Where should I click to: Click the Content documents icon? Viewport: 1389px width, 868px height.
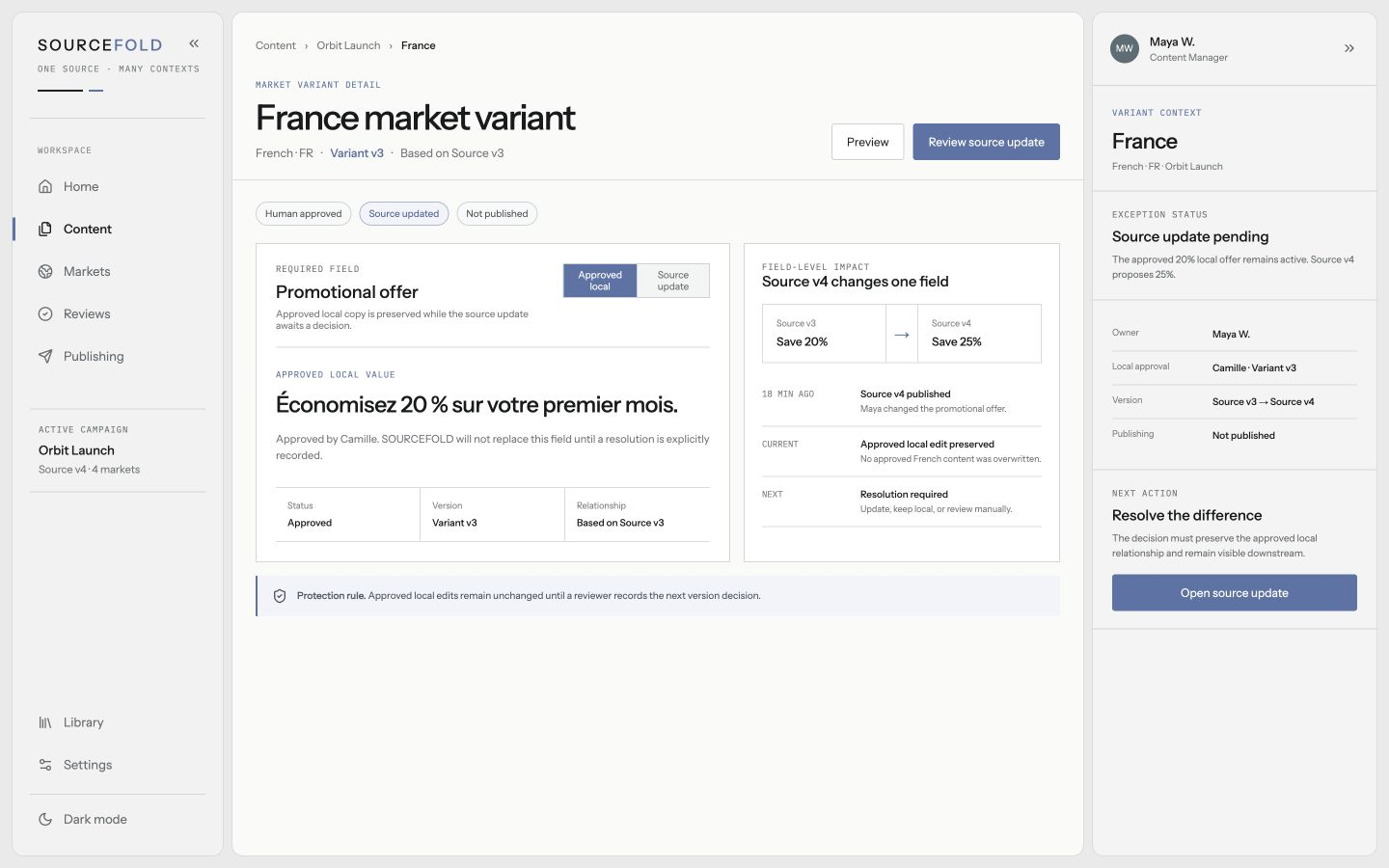coord(45,229)
